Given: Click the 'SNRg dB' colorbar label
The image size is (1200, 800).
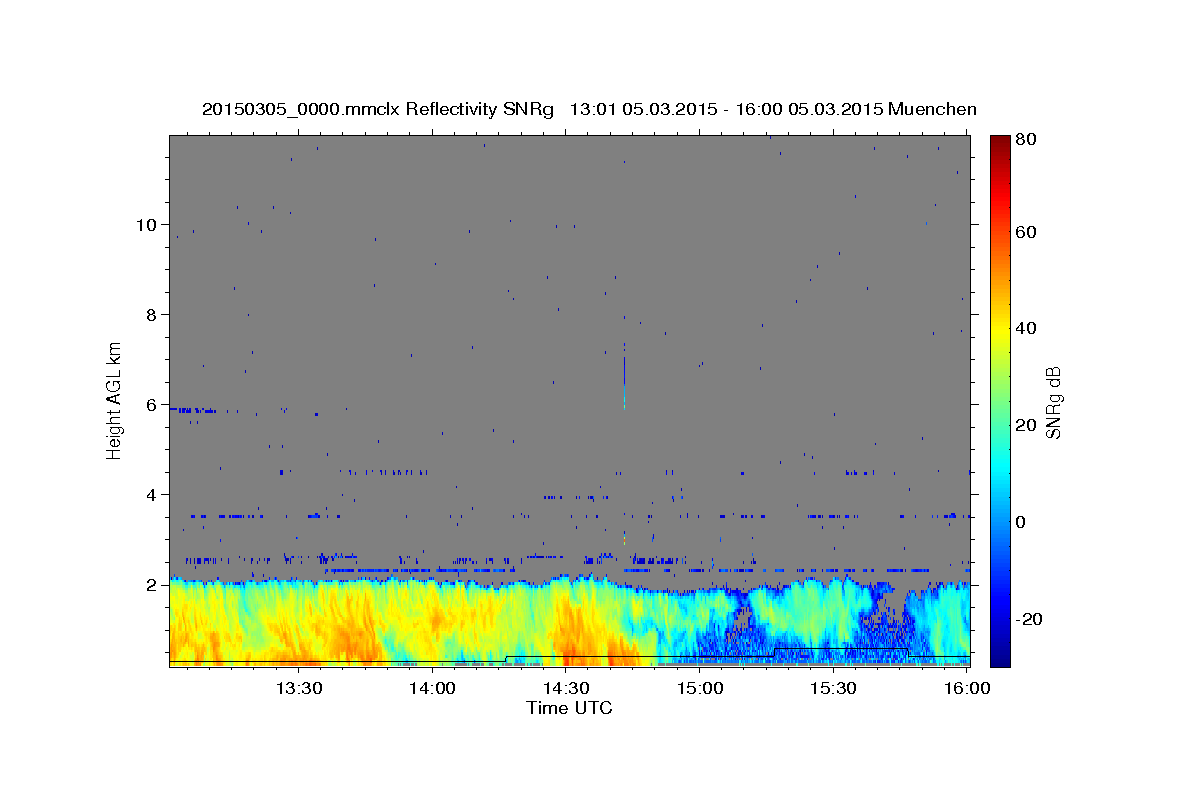Looking at the screenshot, I should 1053,402.
